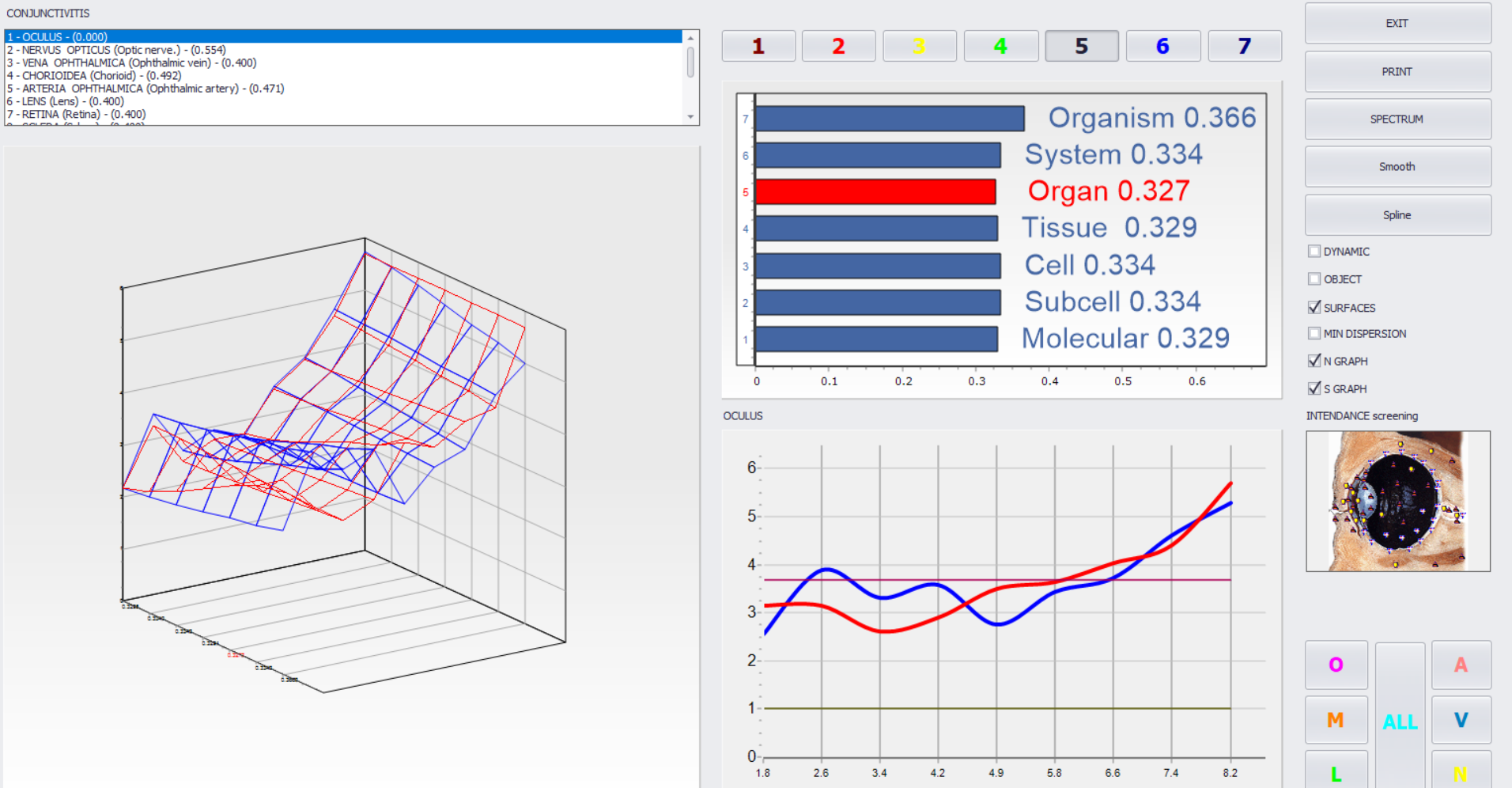
Task: Enable the DYNAMIC checkbox
Action: [x=1314, y=252]
